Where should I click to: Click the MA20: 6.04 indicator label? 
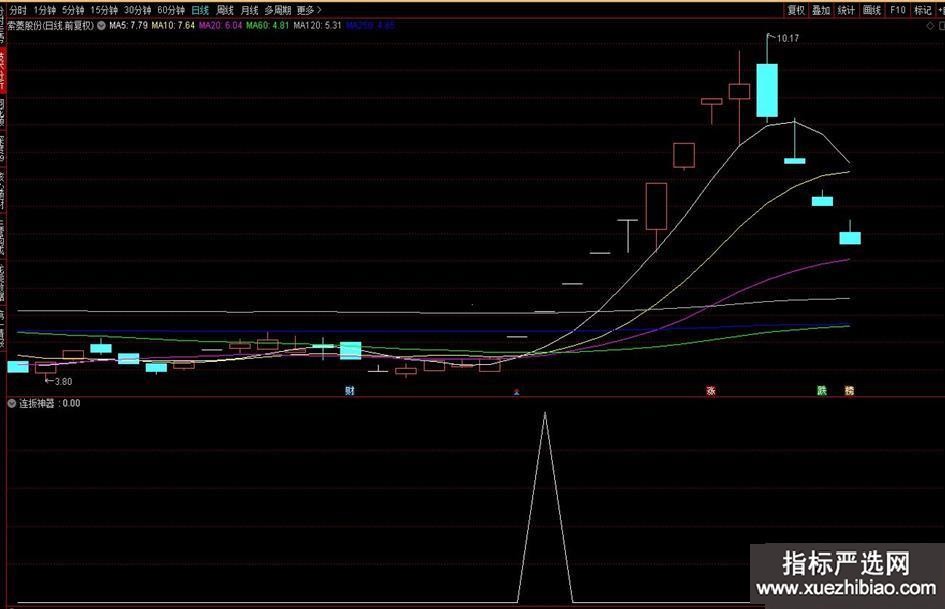coord(221,26)
